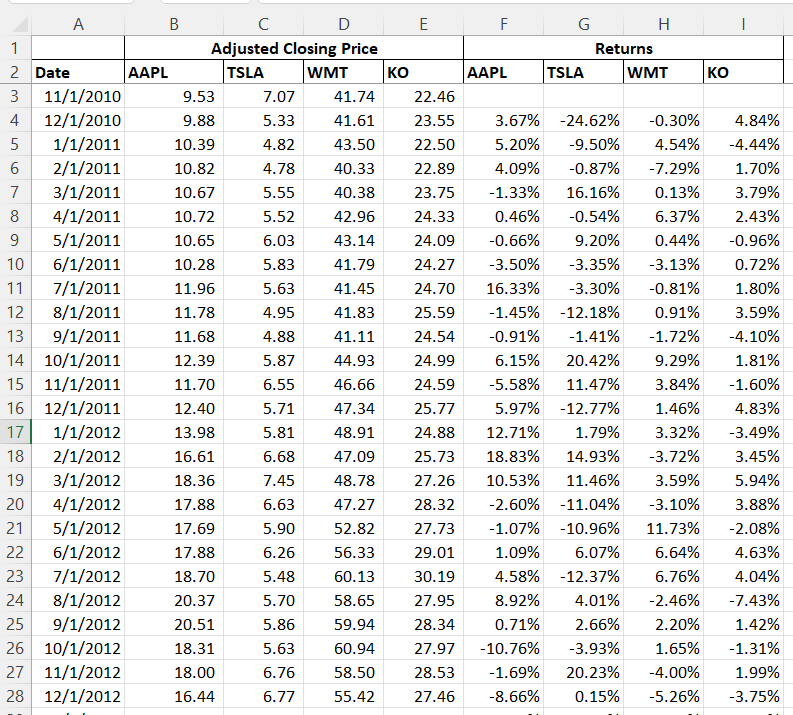Select AAPL price 9.53

click(x=173, y=96)
